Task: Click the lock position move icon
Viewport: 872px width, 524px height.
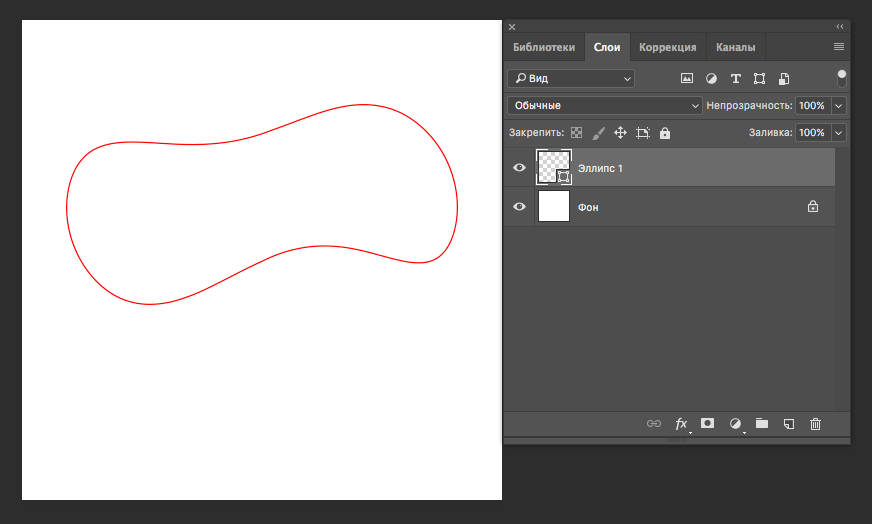Action: tap(620, 132)
